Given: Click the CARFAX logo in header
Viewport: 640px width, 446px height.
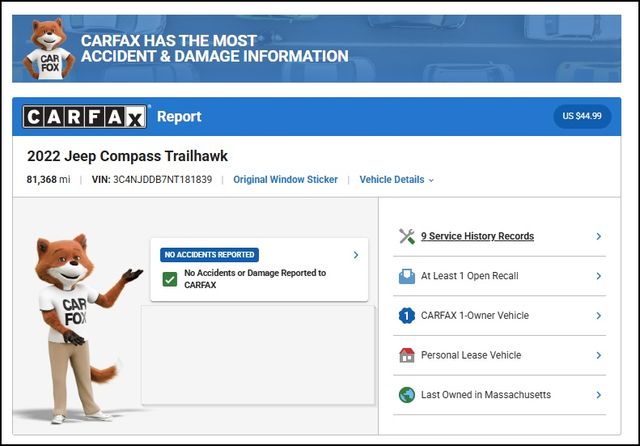Looking at the screenshot, I should tap(85, 117).
